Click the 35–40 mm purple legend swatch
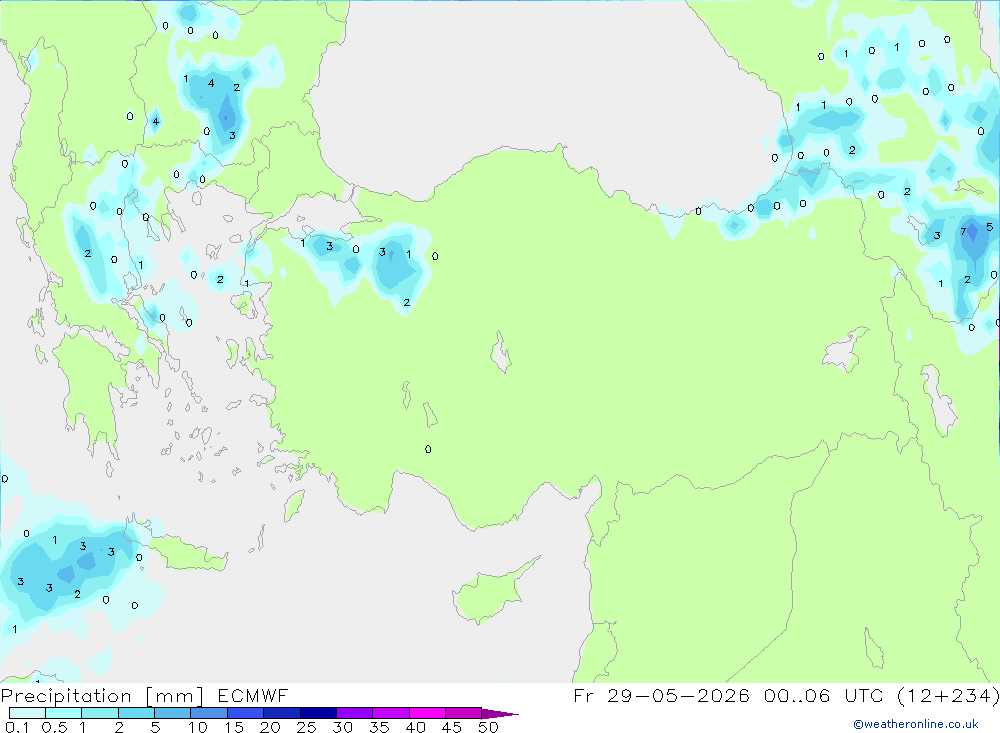This screenshot has height=733, width=1000. coord(390,713)
